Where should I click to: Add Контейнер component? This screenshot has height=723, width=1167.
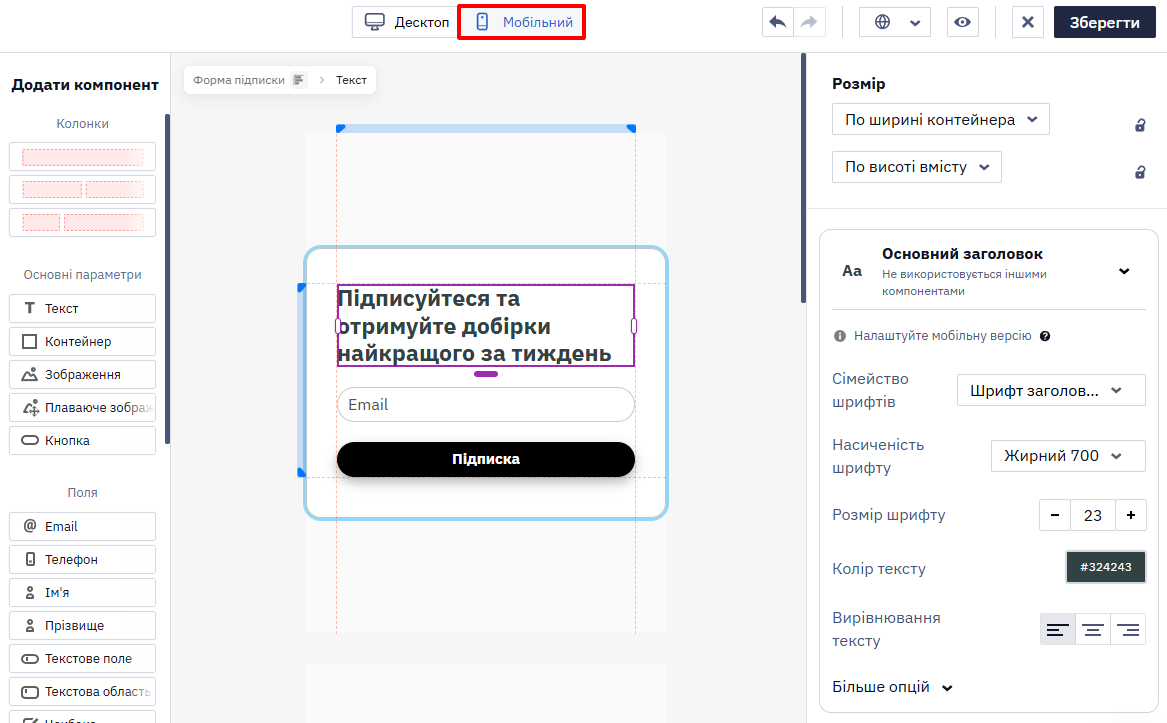(x=83, y=342)
